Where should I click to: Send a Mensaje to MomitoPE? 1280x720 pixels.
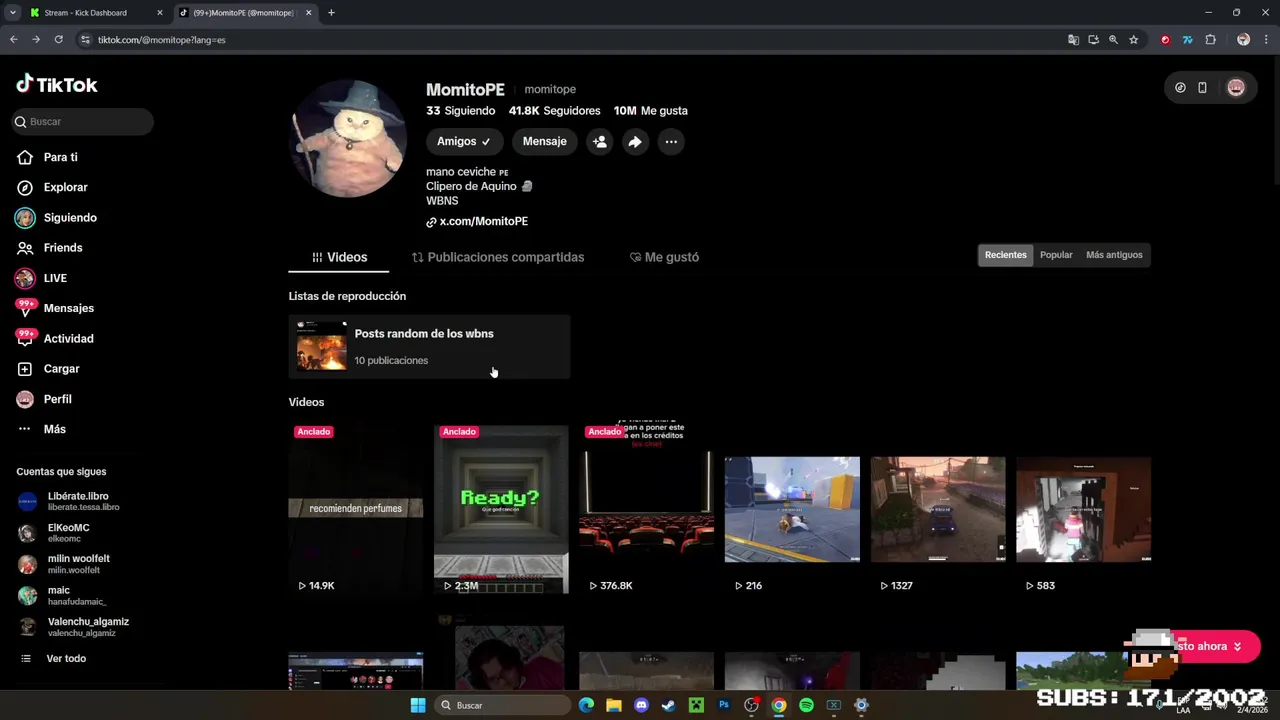(544, 141)
